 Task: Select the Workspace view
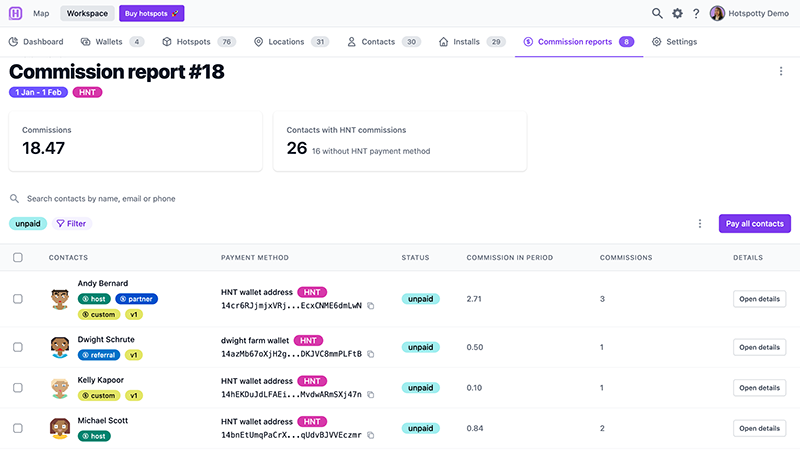87,13
